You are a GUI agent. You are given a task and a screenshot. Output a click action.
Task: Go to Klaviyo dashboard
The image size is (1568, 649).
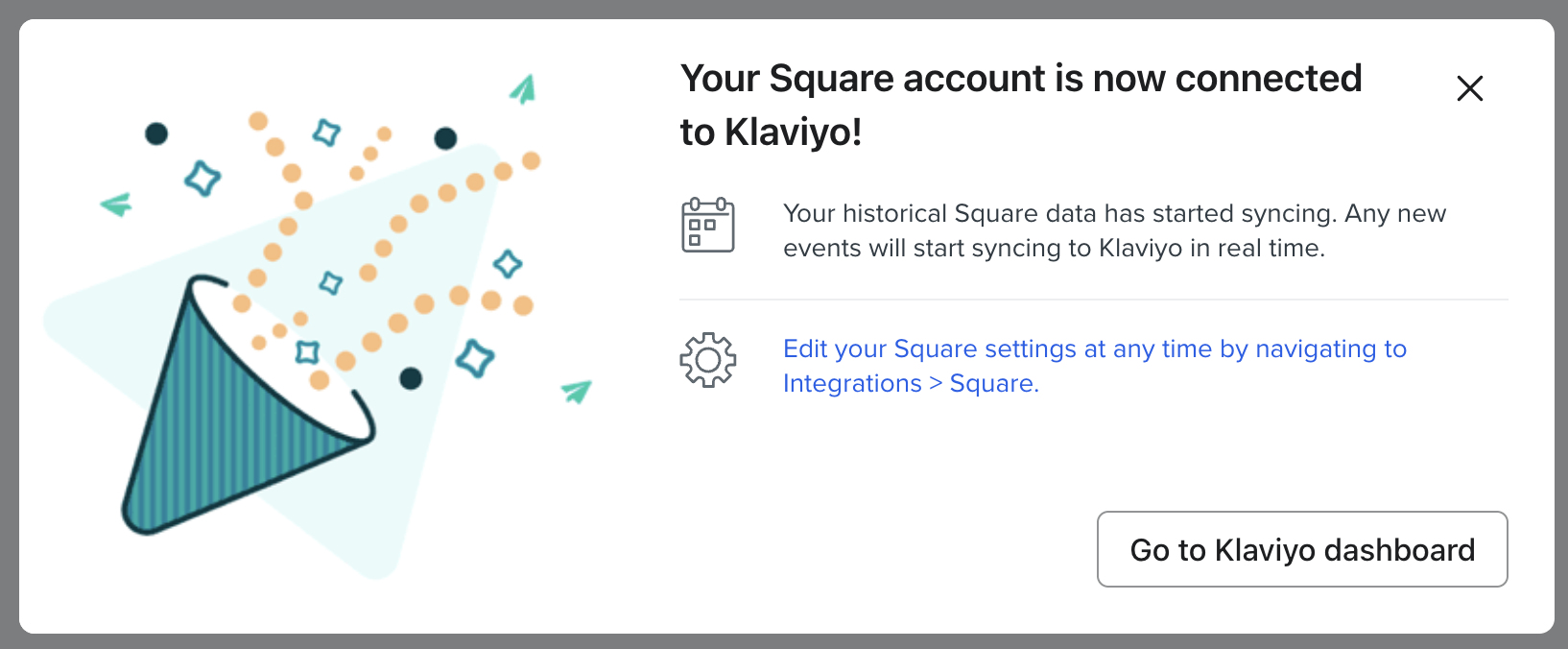(1302, 549)
